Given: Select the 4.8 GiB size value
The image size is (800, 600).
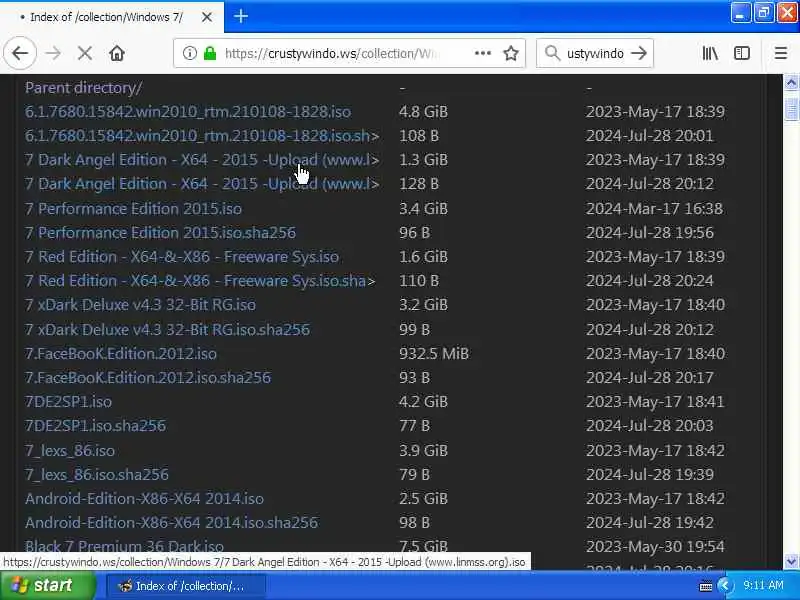Looking at the screenshot, I should click(423, 112).
